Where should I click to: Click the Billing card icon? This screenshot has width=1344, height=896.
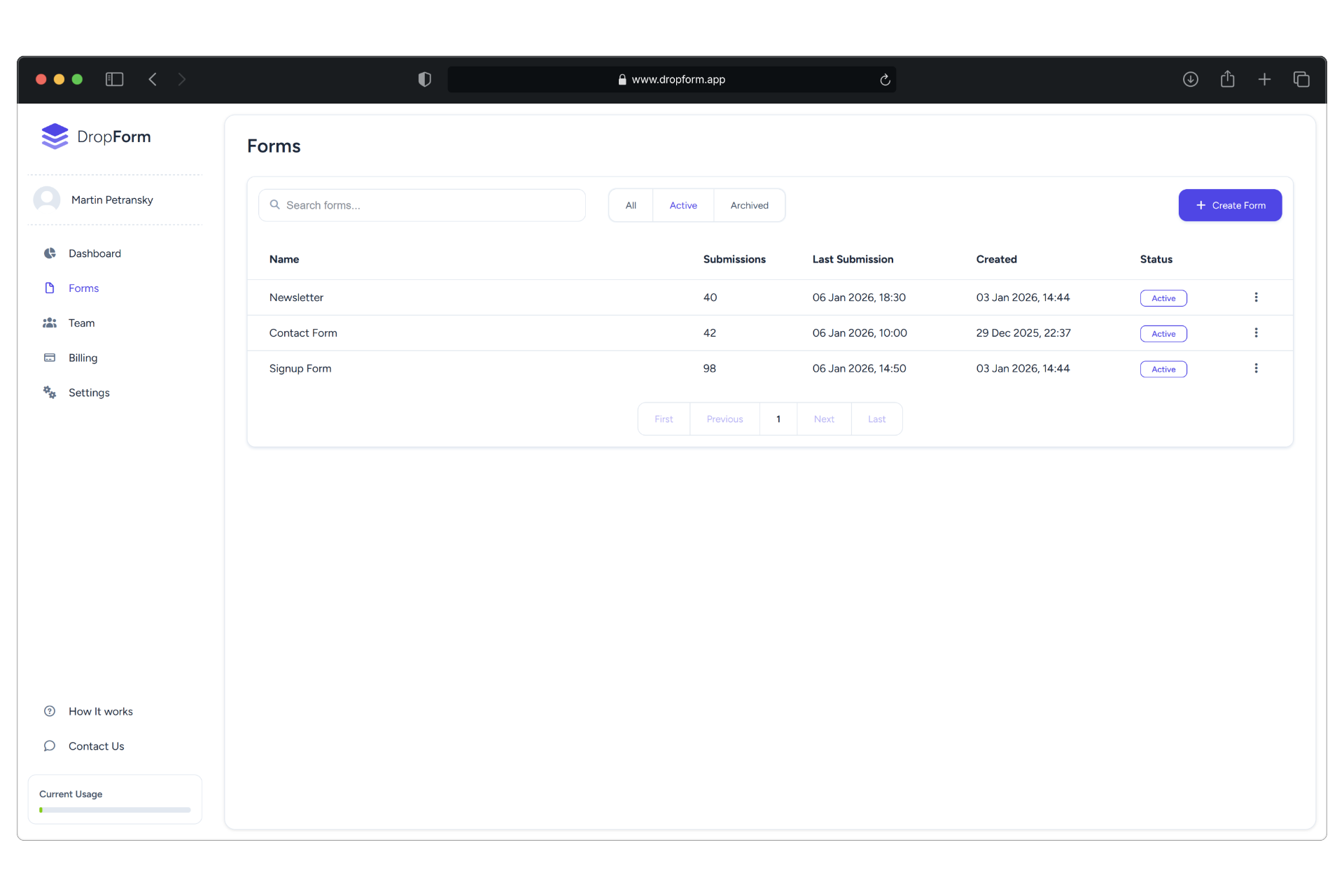(x=50, y=358)
